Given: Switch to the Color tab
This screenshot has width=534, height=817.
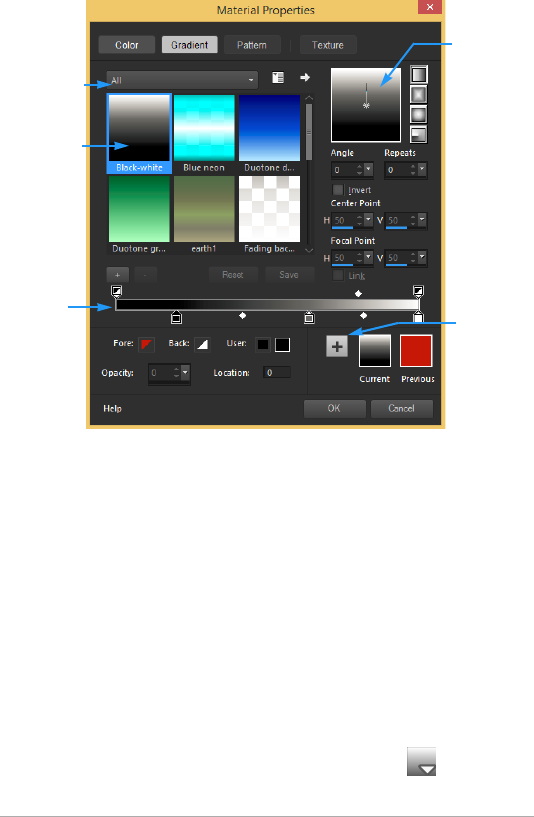Looking at the screenshot, I should point(127,45).
